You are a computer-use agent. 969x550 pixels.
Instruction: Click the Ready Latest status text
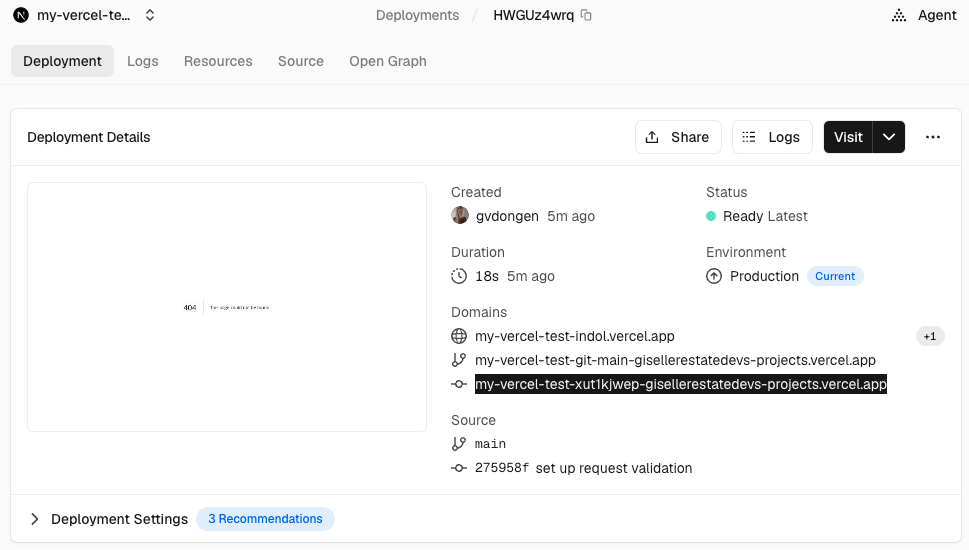(765, 216)
